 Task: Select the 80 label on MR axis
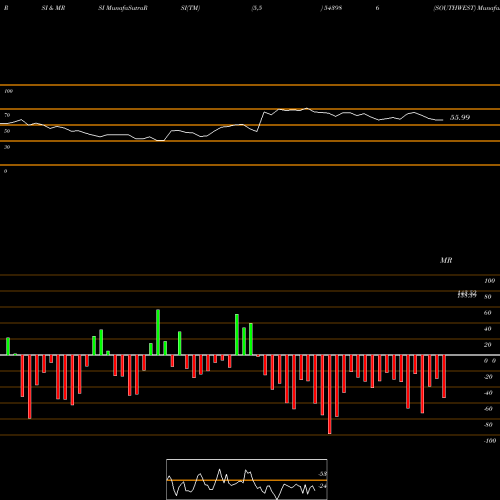tap(488, 297)
